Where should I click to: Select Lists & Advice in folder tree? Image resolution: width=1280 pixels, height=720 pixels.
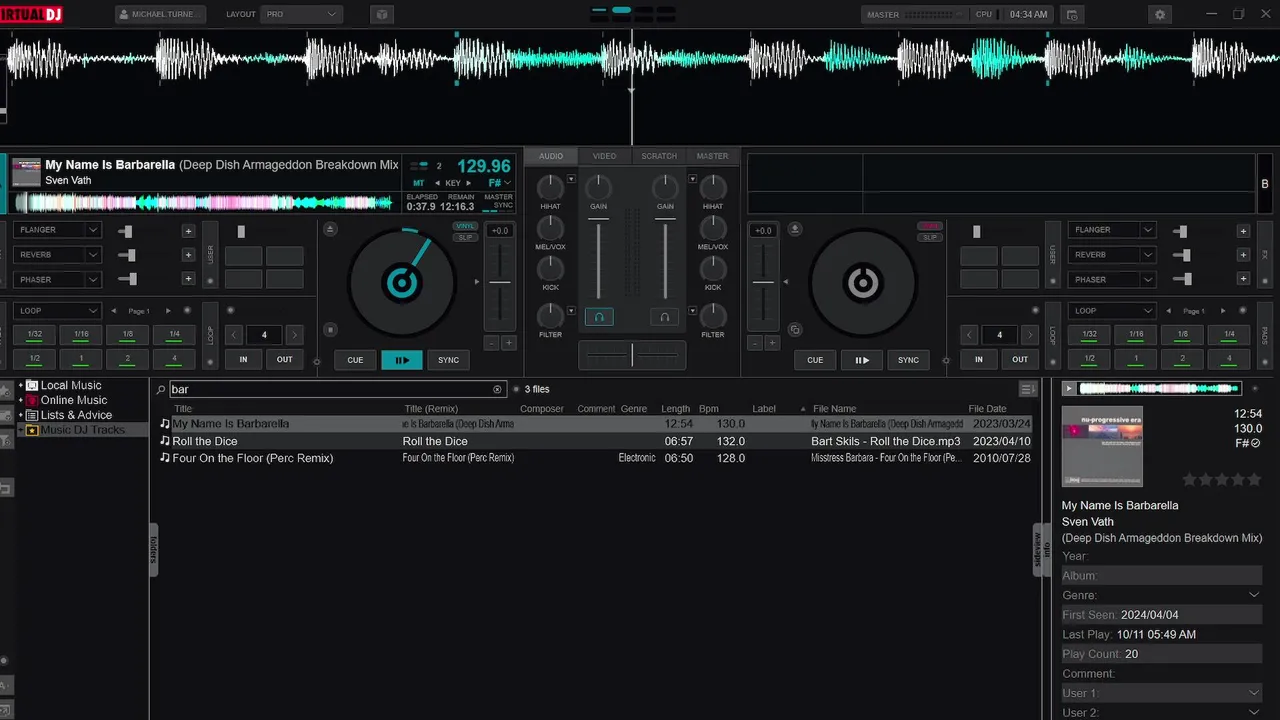[x=76, y=415]
